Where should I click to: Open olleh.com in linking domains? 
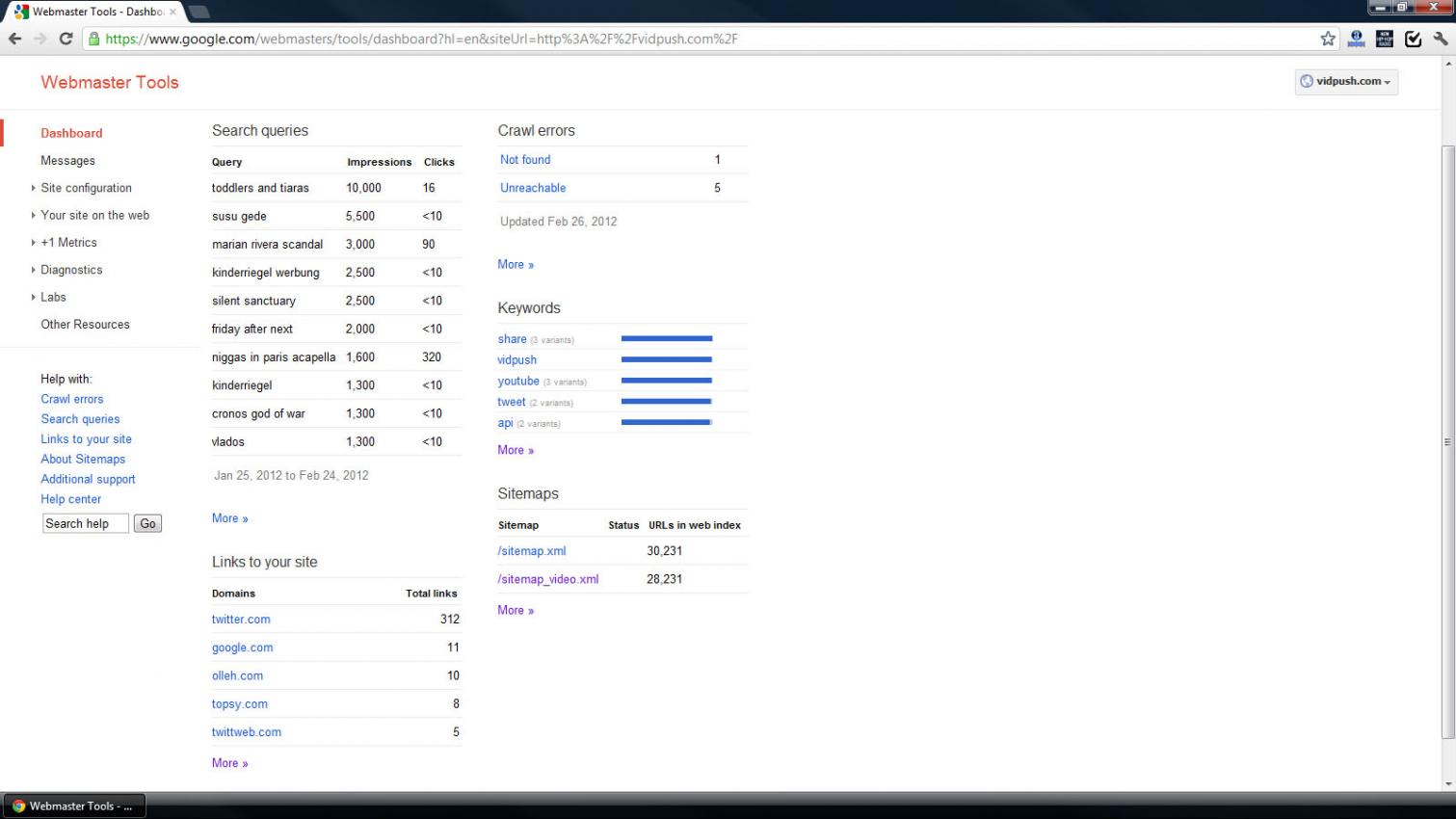coord(237,675)
